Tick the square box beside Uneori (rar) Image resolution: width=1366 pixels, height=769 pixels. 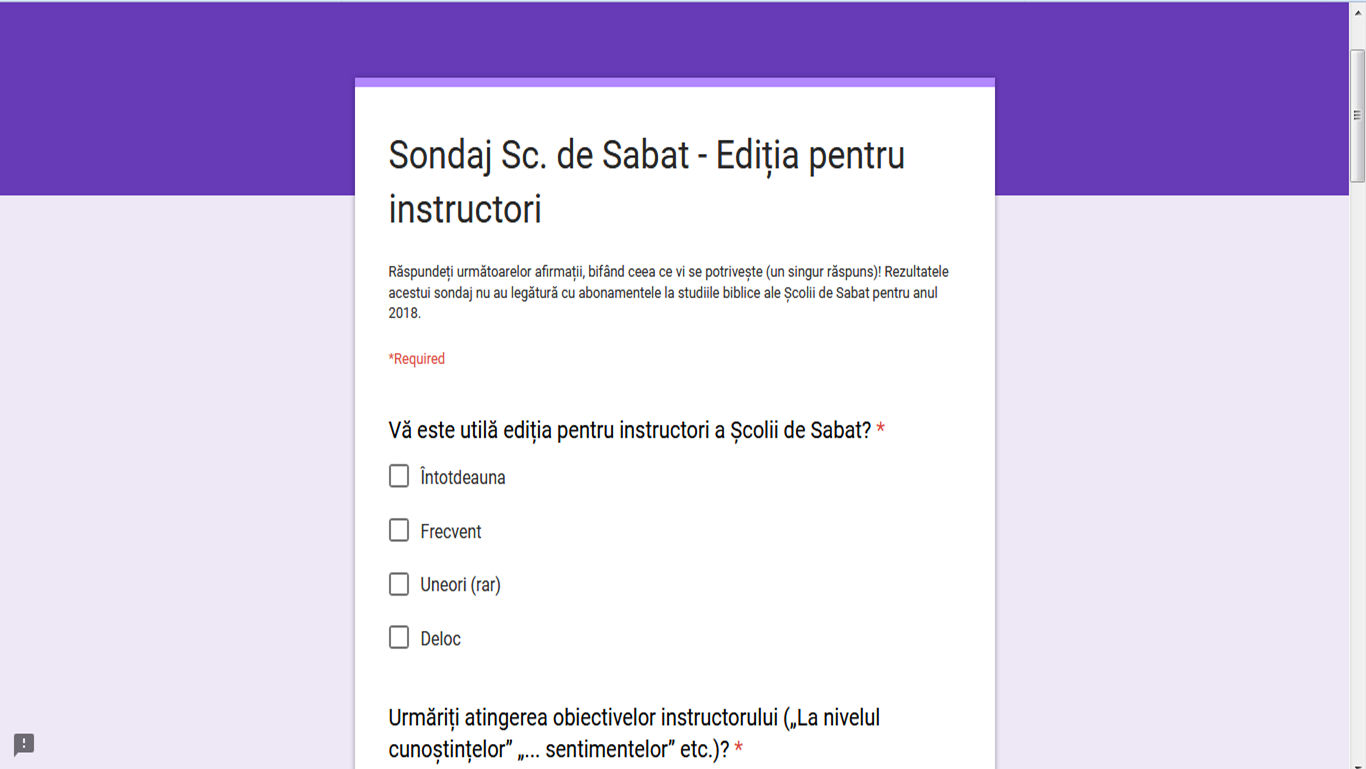[x=399, y=584]
